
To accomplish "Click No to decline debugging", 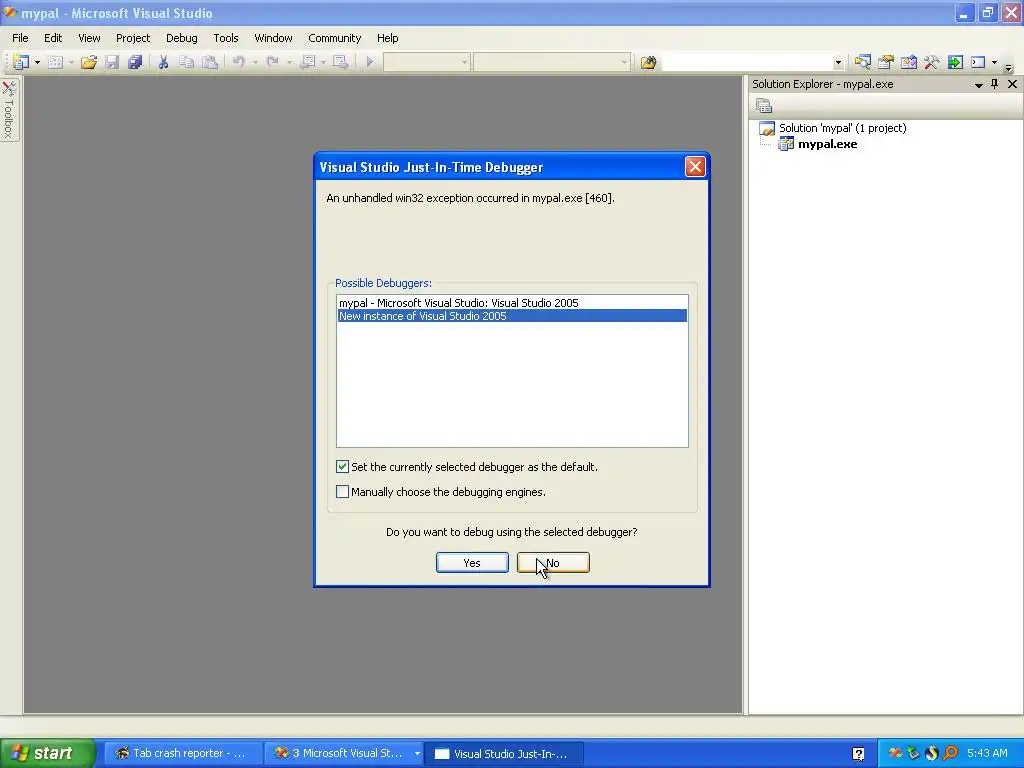I will pos(553,563).
